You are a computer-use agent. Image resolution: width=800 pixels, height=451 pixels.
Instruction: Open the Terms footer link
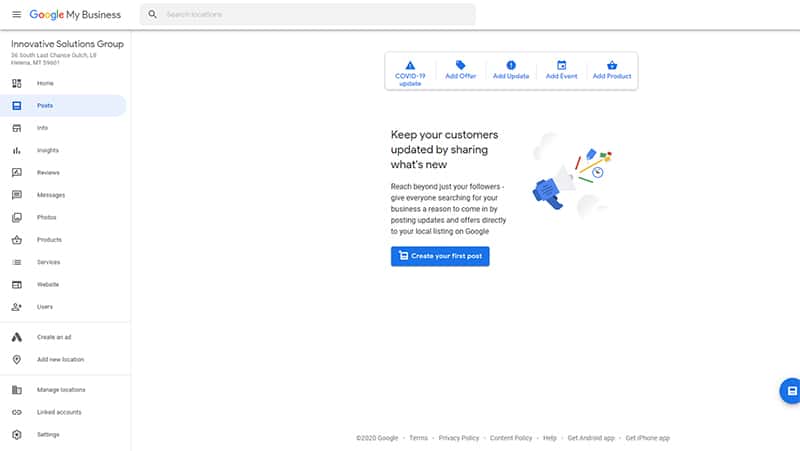418,438
